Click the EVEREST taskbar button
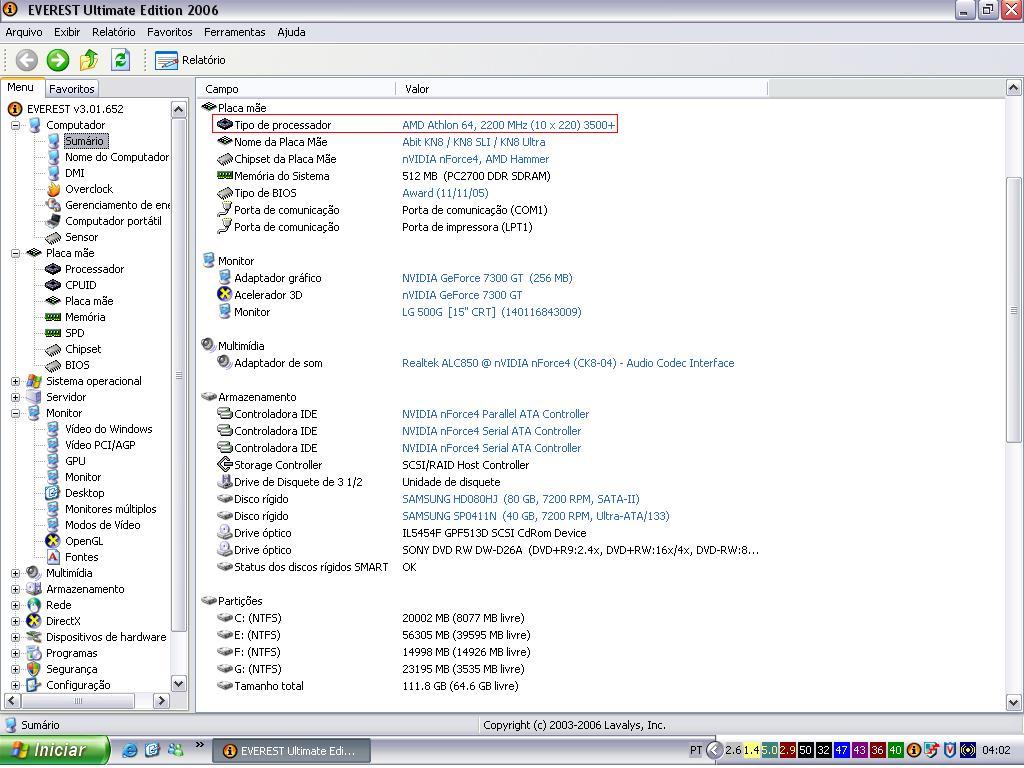This screenshot has height=768, width=1024. click(x=291, y=751)
